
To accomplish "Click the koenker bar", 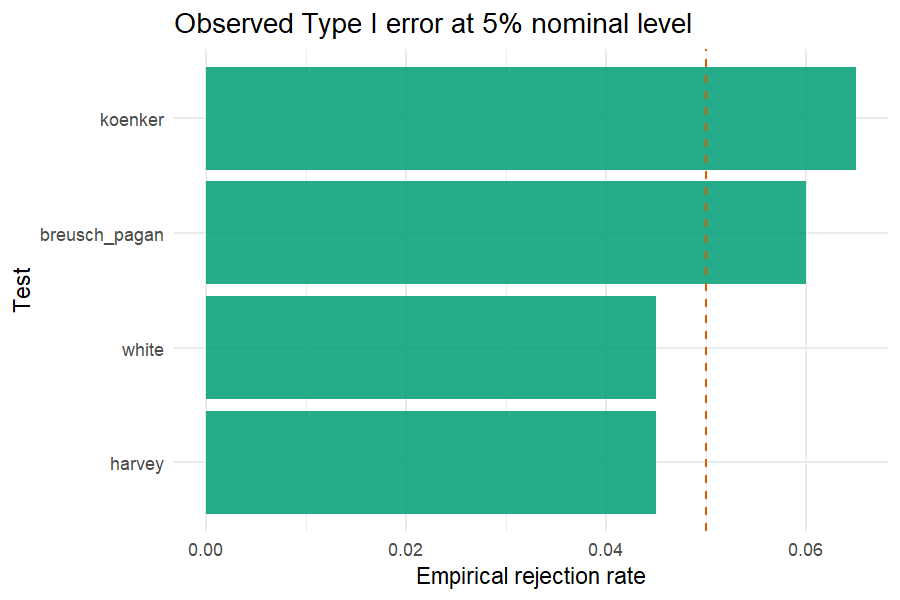I will [530, 118].
